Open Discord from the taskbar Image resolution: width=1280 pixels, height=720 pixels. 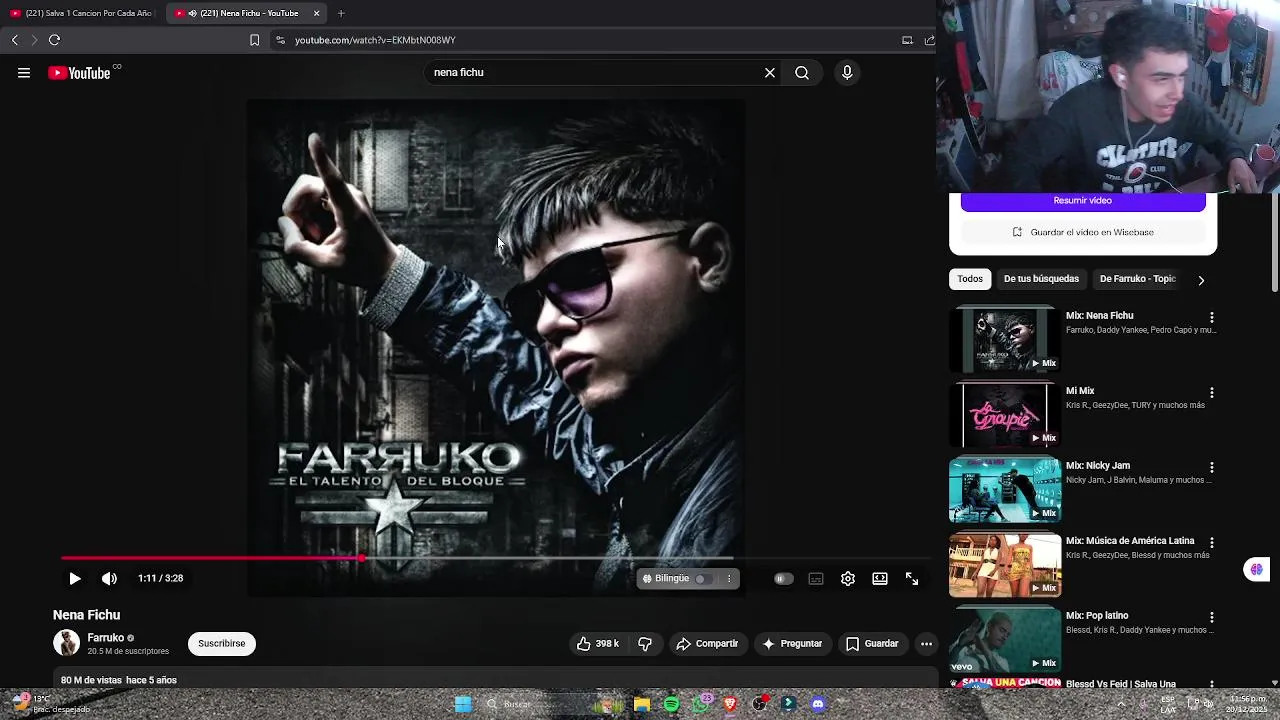point(818,704)
